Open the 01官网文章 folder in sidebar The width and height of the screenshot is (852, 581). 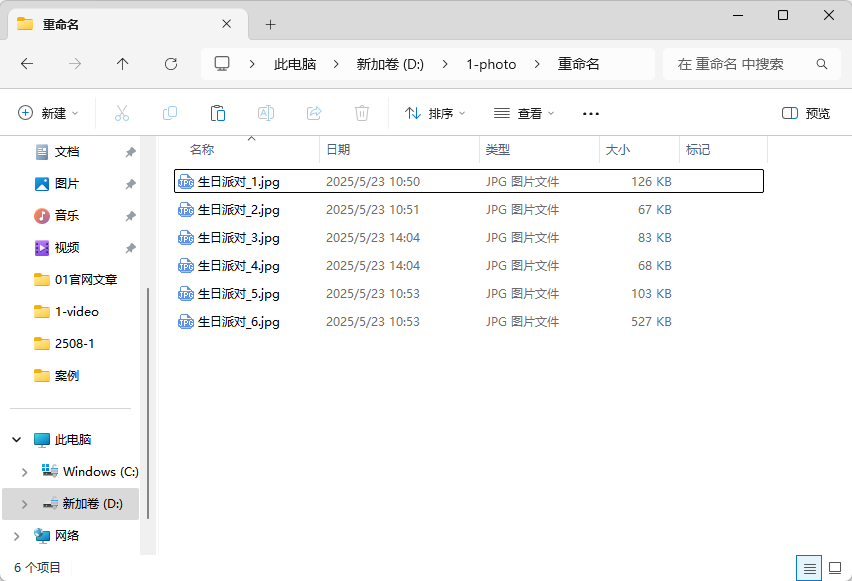click(x=76, y=280)
